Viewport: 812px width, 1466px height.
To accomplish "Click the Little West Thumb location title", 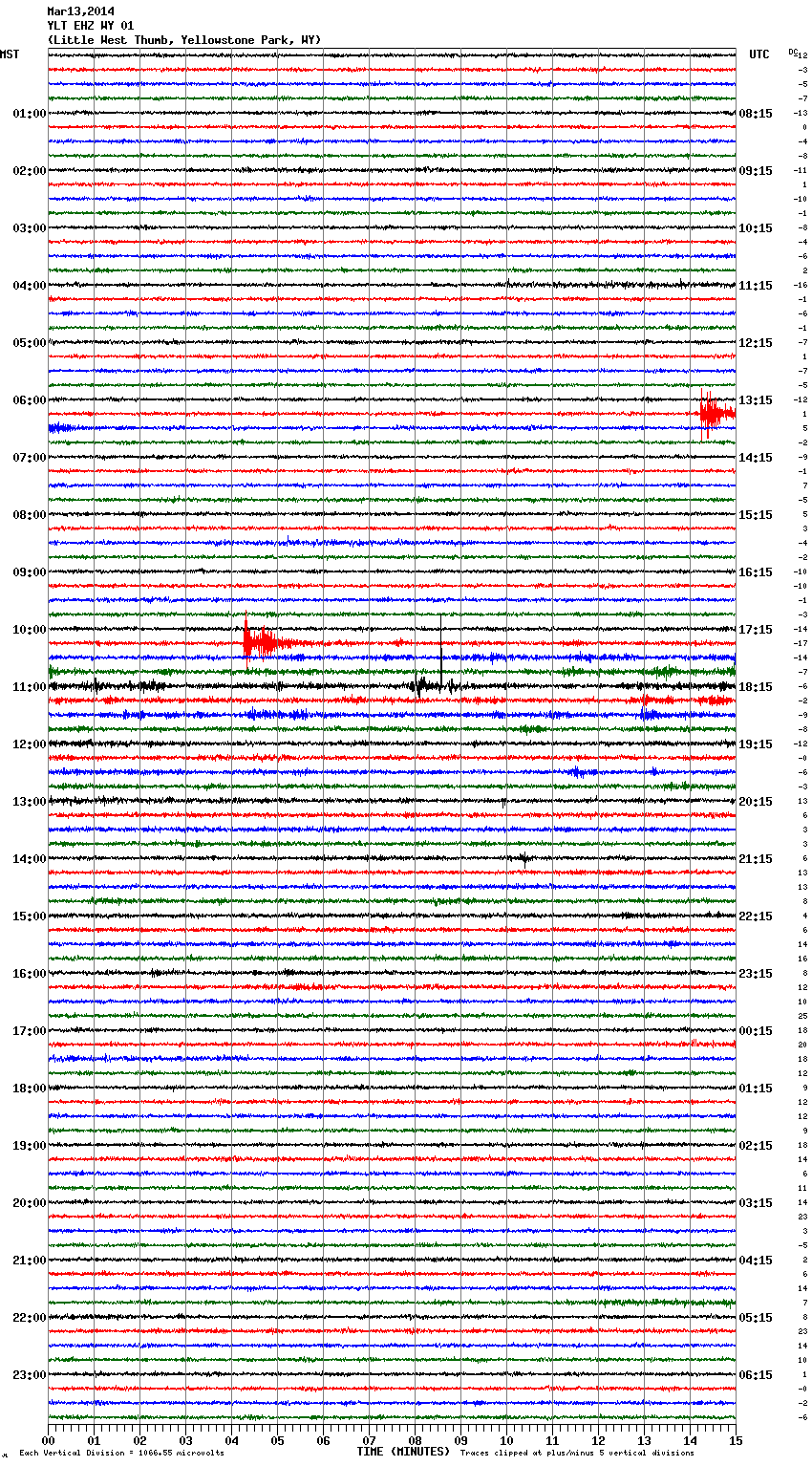I will click(184, 40).
